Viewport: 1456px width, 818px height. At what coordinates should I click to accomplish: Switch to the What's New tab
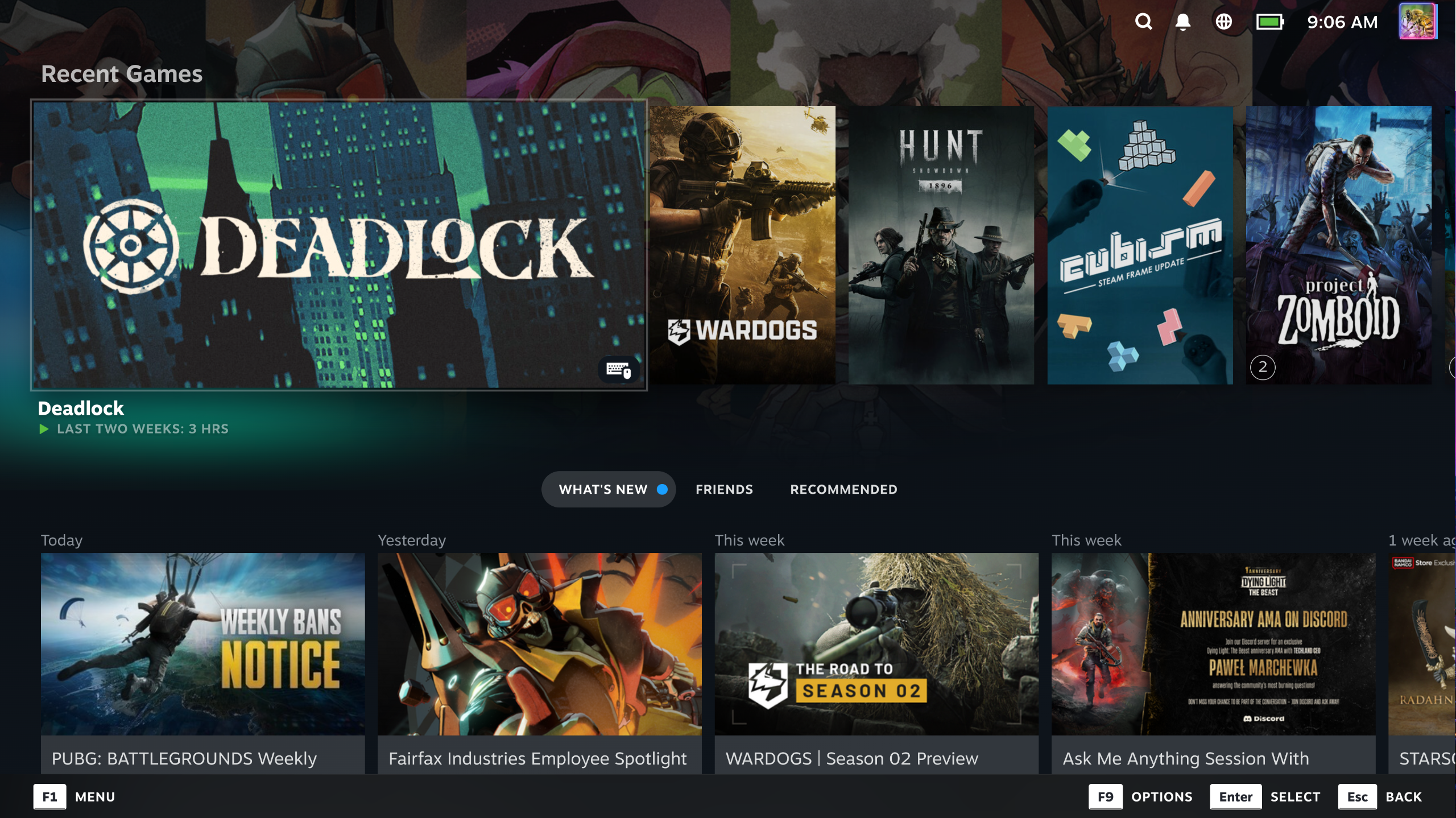609,489
